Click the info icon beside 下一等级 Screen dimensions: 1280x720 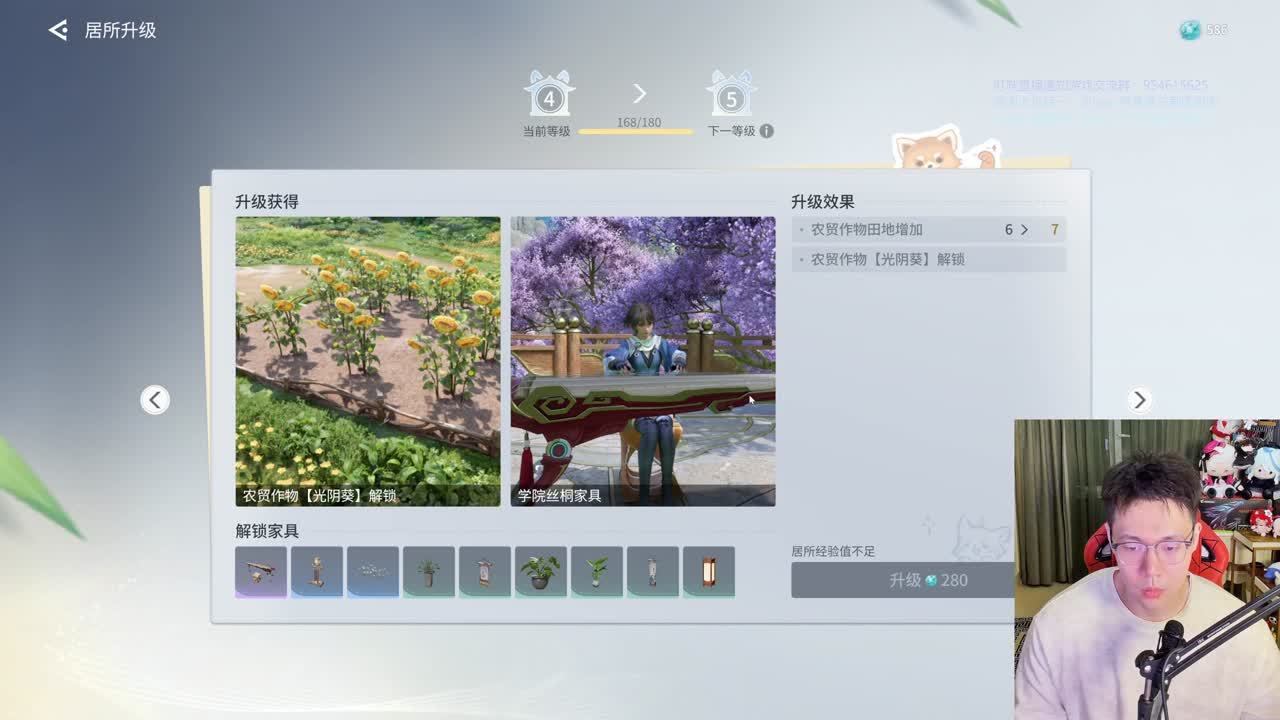[x=766, y=131]
